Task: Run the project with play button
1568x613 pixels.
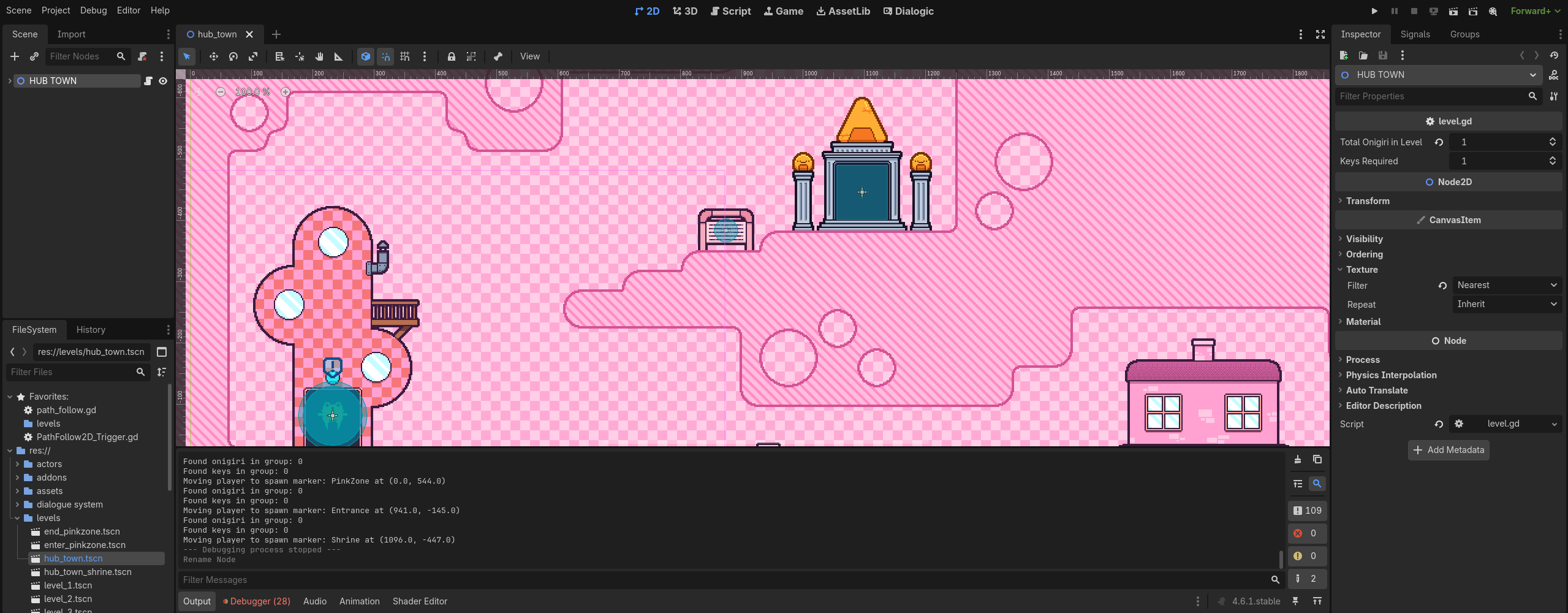Action: pos(1374,11)
